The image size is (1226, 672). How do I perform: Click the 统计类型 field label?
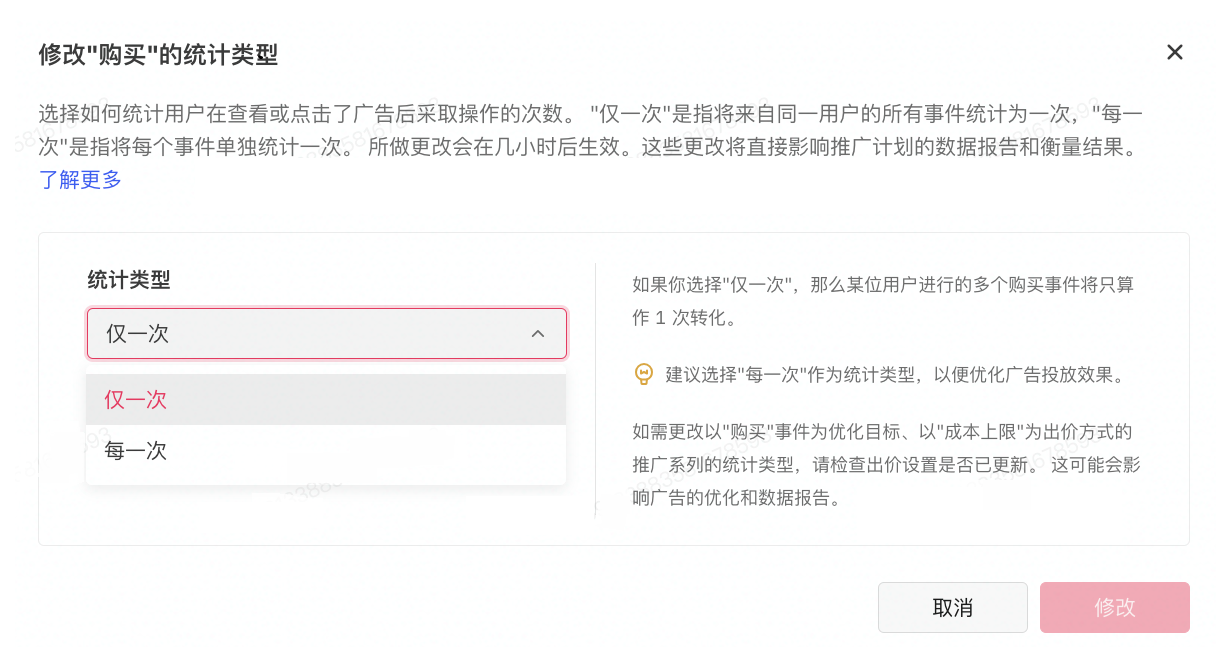(129, 280)
